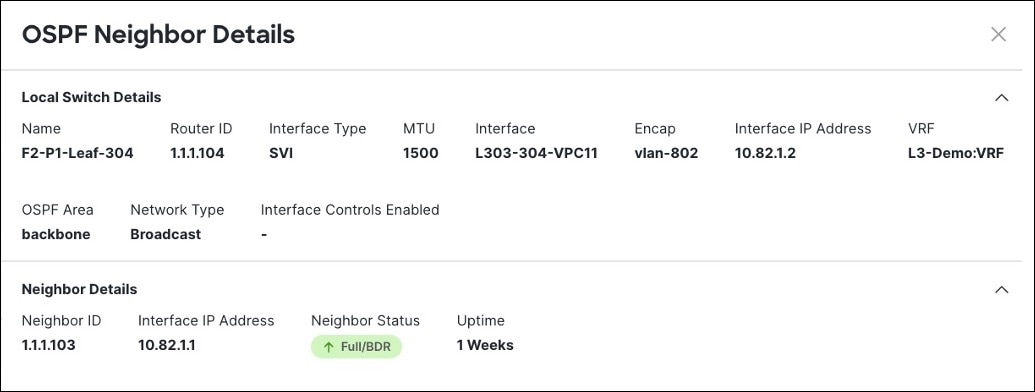Collapse the Local Switch Details section
The image size is (1035, 392).
coord(1001,98)
